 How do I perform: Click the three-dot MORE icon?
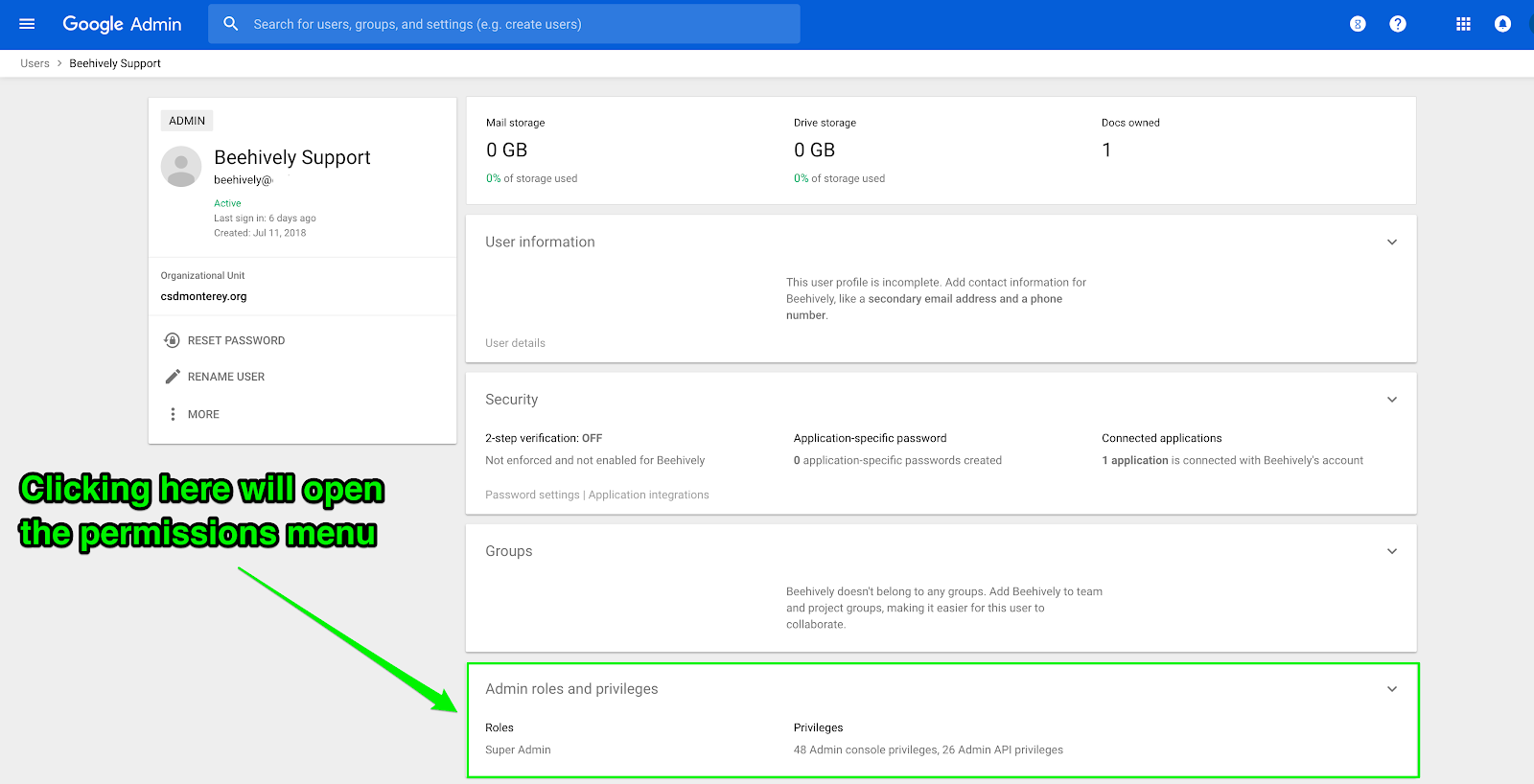click(x=173, y=414)
